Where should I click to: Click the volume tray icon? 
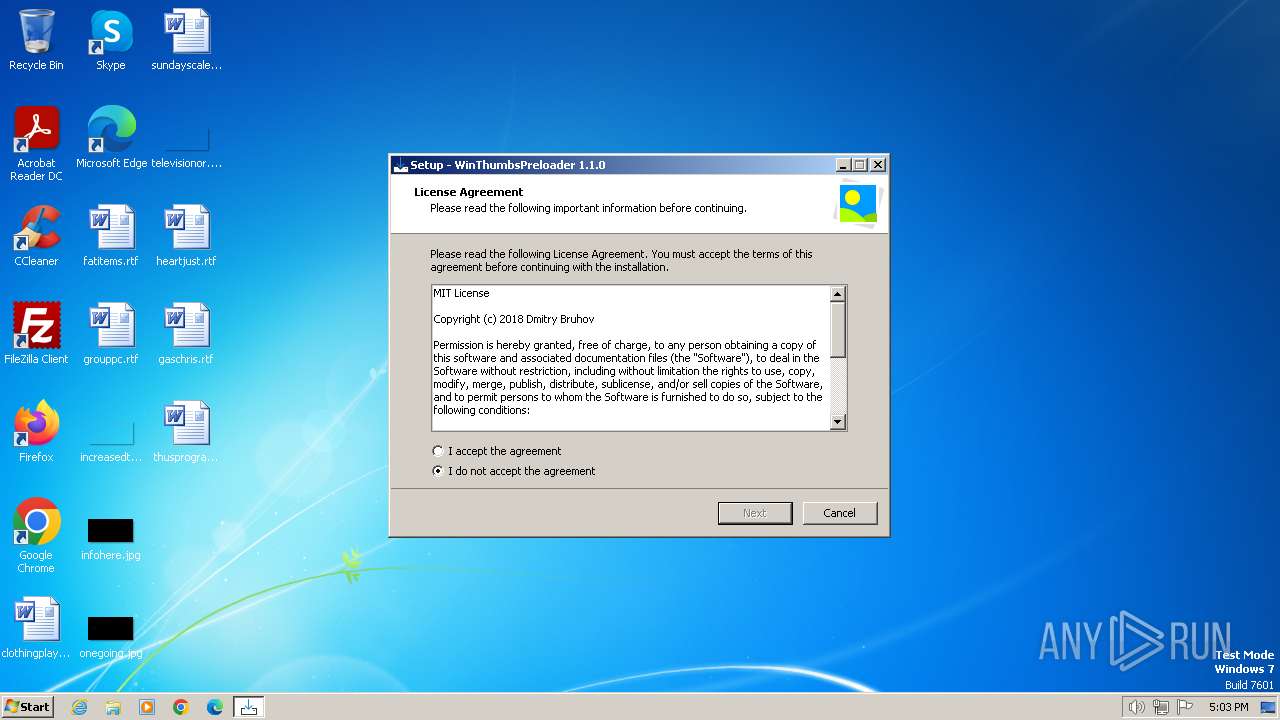click(1136, 707)
